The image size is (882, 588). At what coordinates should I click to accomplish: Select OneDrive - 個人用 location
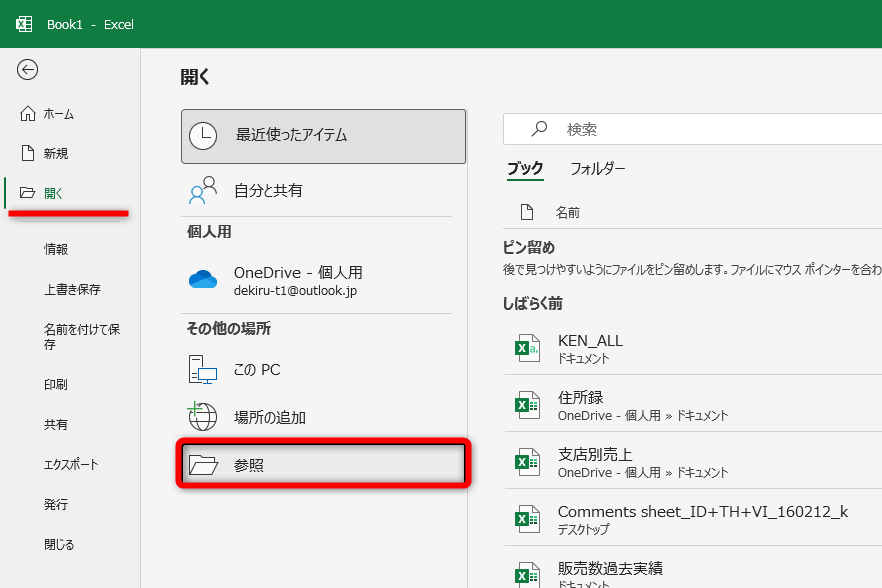[317, 280]
